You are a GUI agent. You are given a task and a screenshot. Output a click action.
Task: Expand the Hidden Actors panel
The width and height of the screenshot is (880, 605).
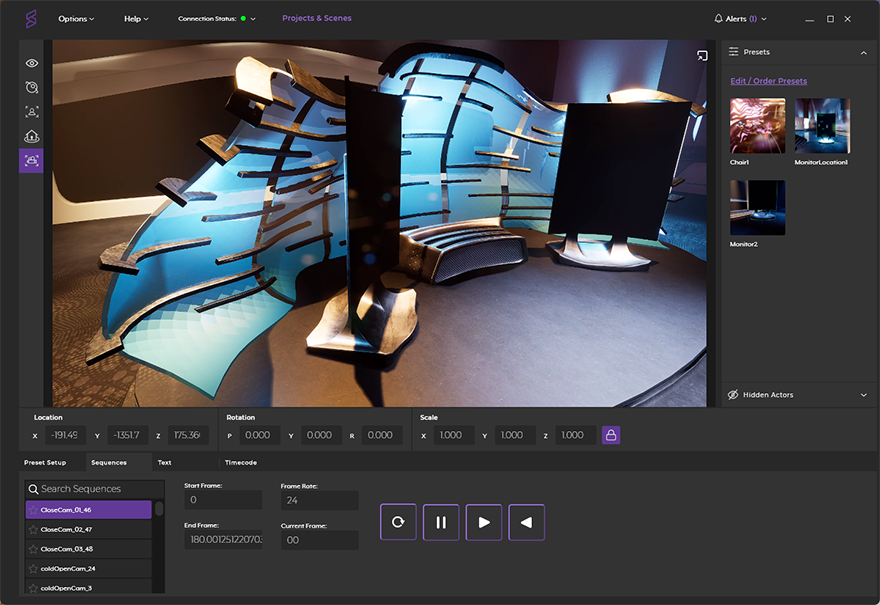click(864, 395)
